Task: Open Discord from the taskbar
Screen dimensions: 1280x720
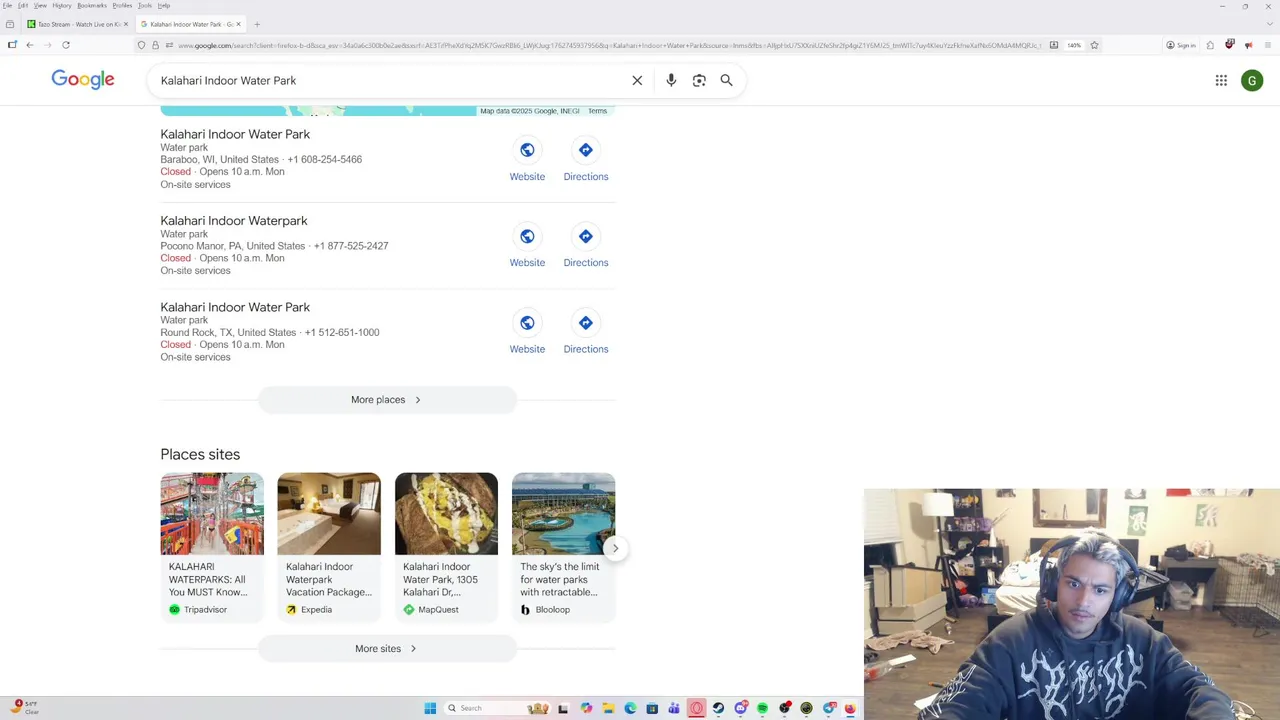Action: pos(741,708)
